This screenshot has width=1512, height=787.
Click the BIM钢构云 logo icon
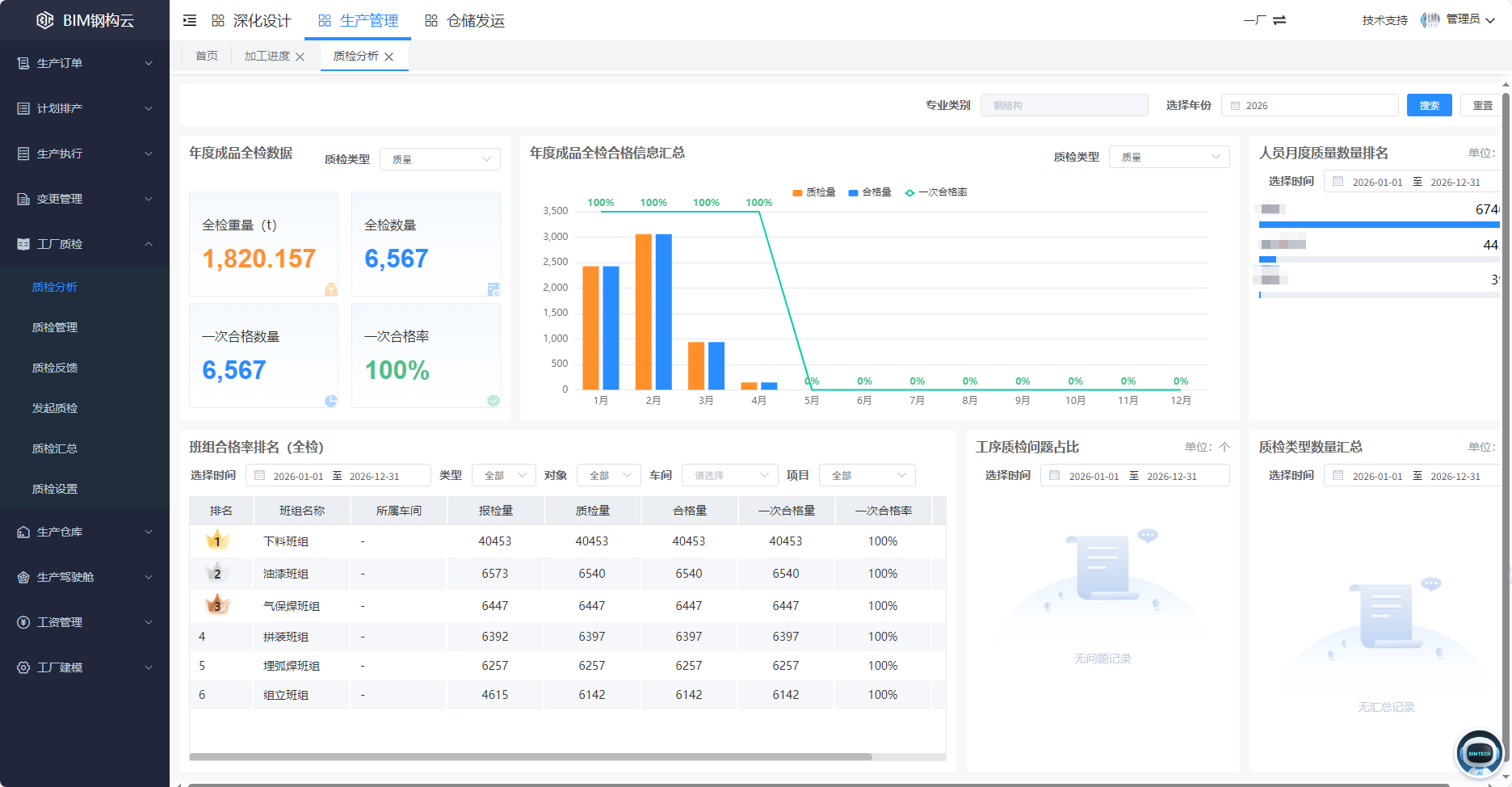click(45, 20)
